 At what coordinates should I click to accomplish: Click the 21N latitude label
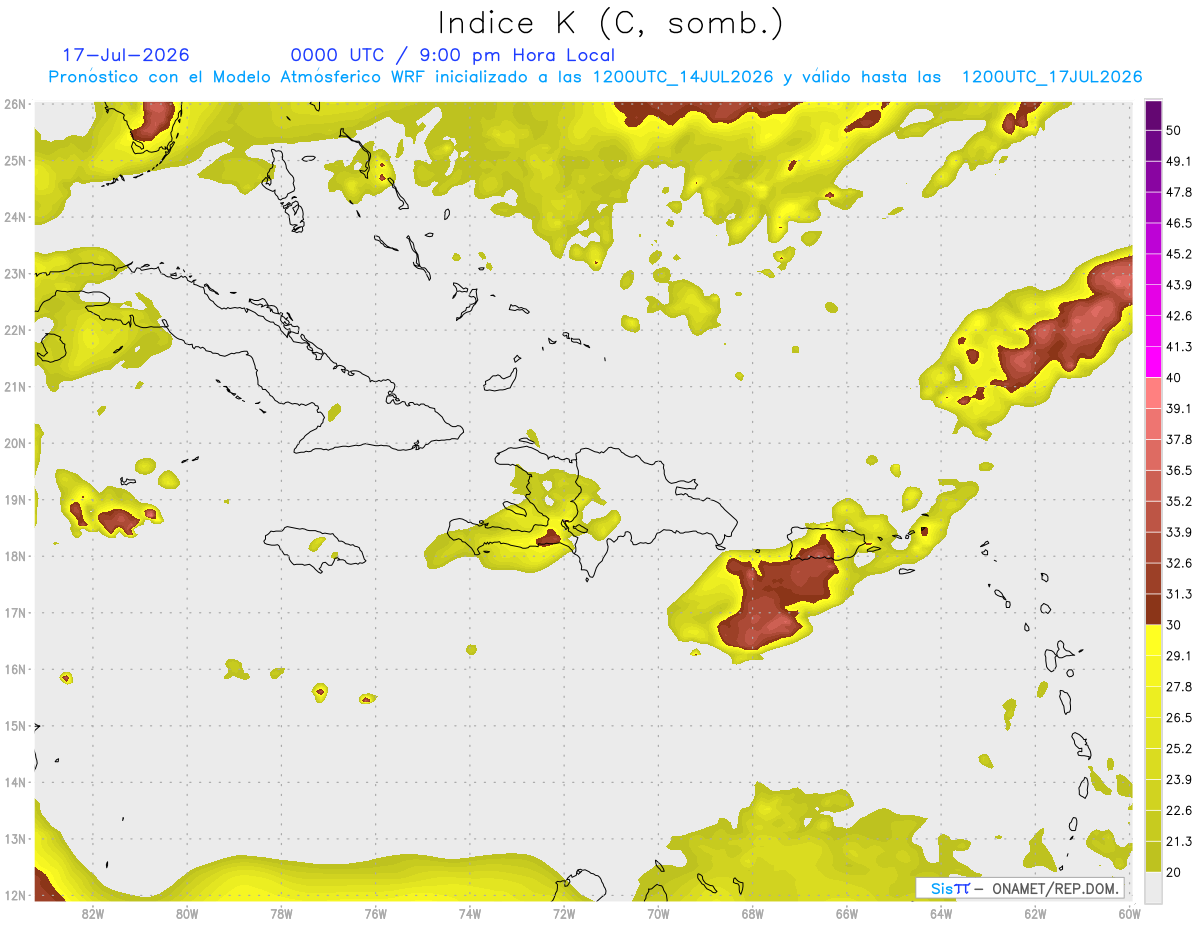pyautogui.click(x=15, y=387)
